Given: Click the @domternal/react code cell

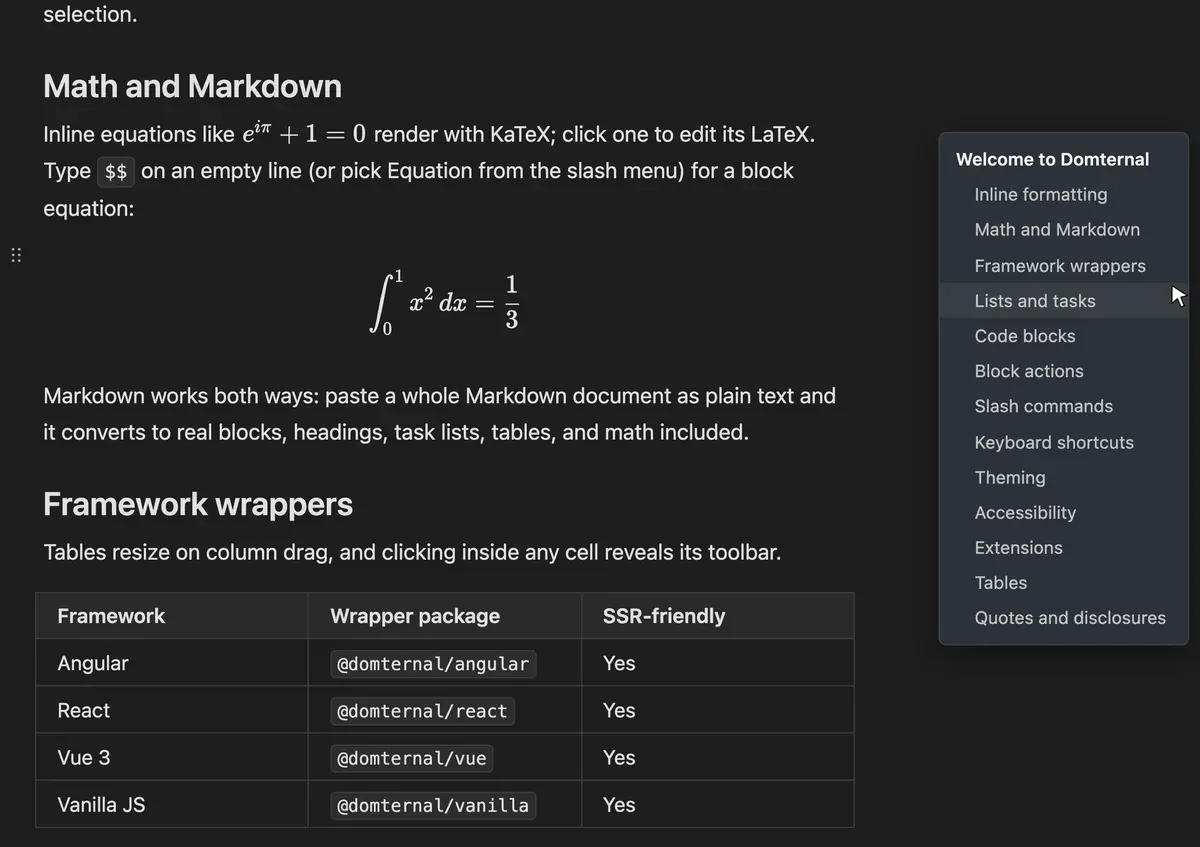Looking at the screenshot, I should pyautogui.click(x=422, y=711).
